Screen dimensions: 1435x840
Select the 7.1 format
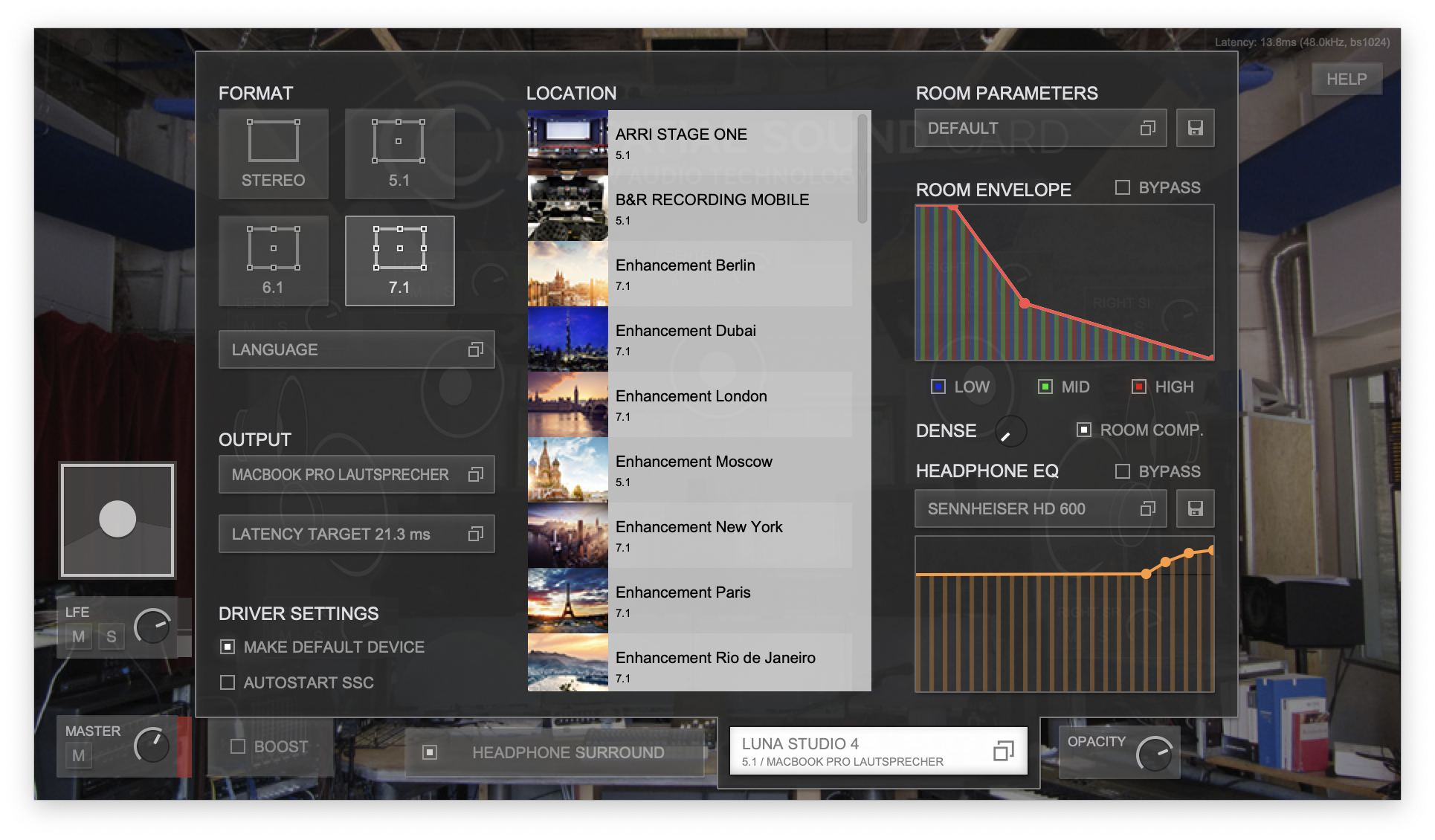point(399,260)
